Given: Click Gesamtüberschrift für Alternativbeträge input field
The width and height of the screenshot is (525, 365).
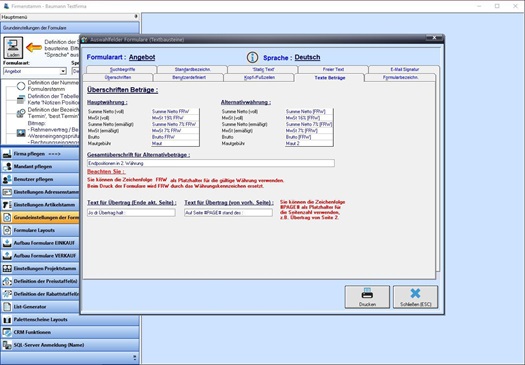Looking at the screenshot, I should click(x=211, y=163).
